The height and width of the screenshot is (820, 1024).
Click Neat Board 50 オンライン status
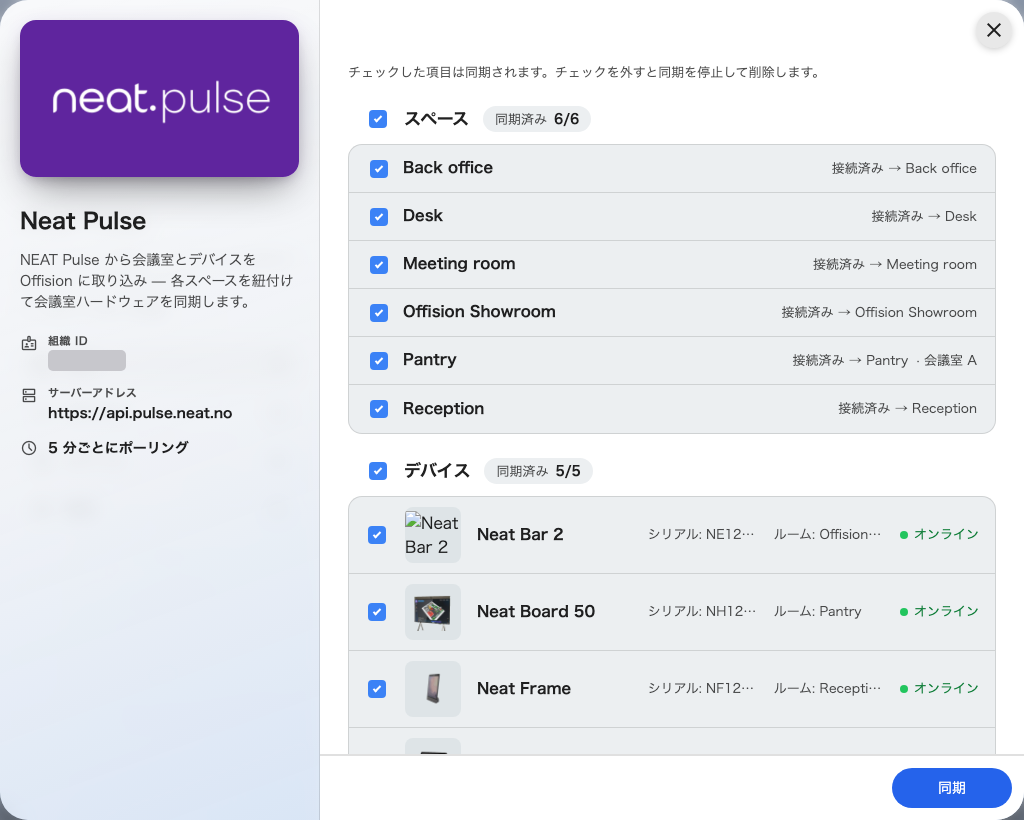point(939,612)
